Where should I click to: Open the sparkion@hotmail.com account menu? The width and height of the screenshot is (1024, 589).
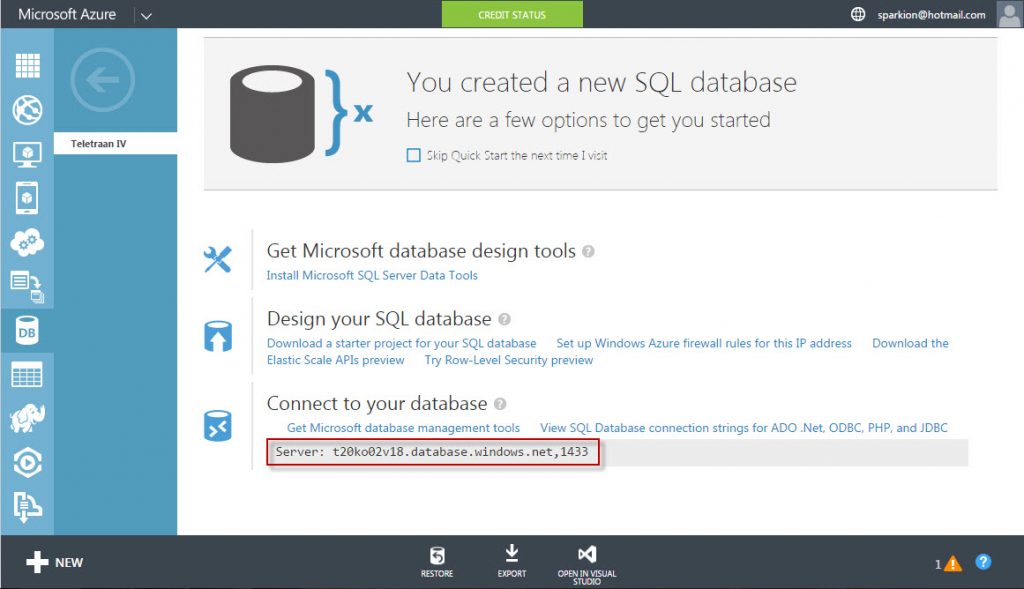[x=931, y=14]
